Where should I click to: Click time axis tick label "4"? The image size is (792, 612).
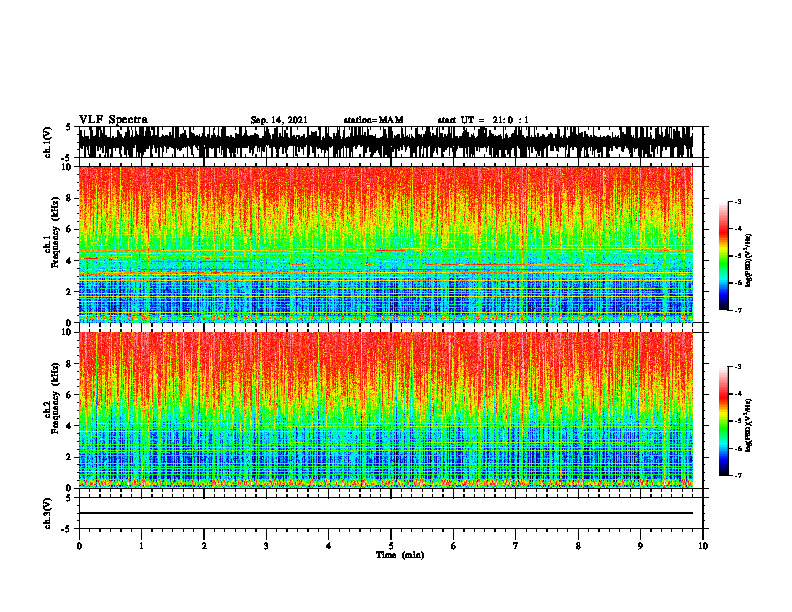click(x=328, y=546)
